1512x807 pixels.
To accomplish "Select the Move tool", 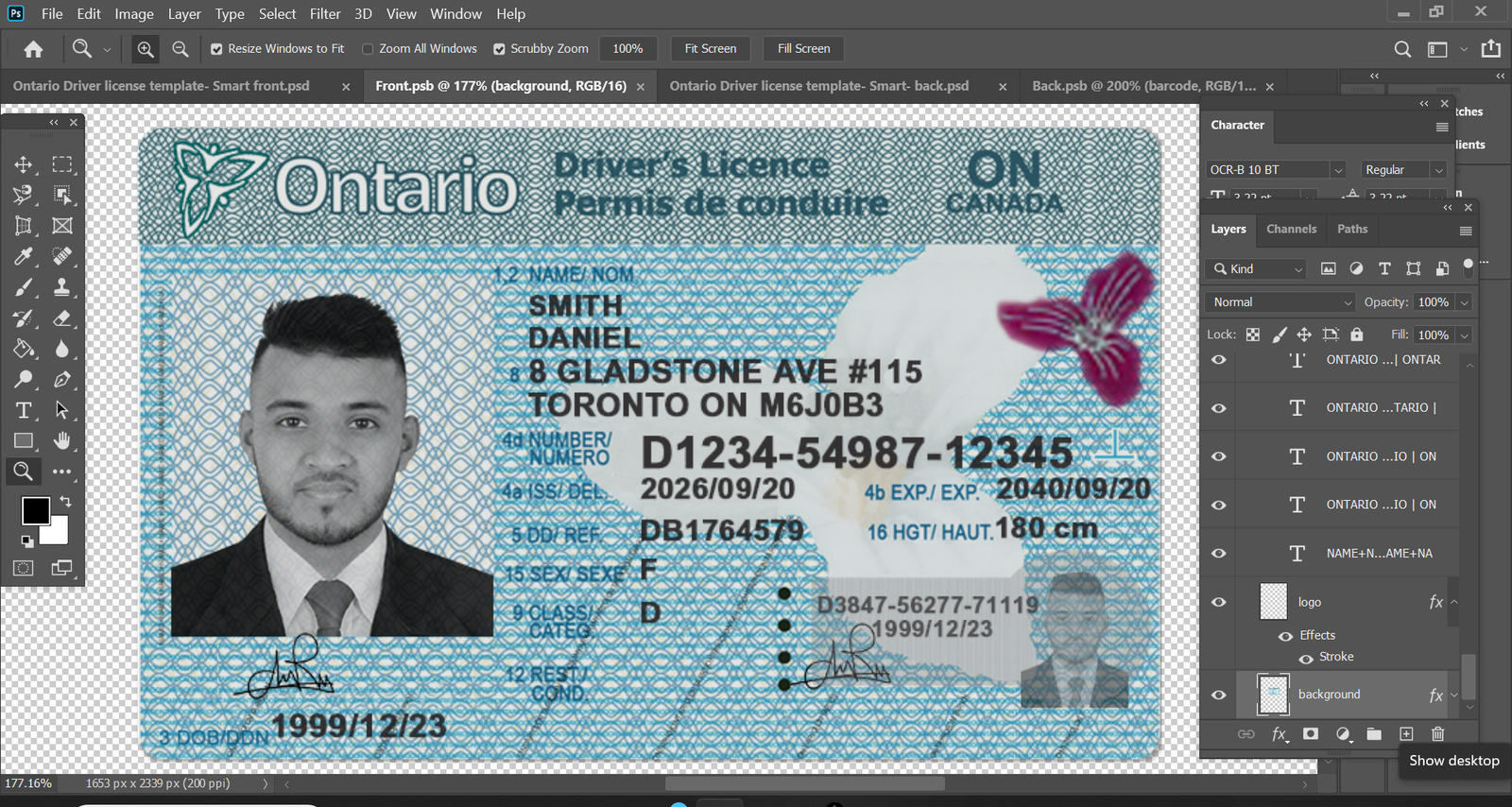I will (x=24, y=164).
